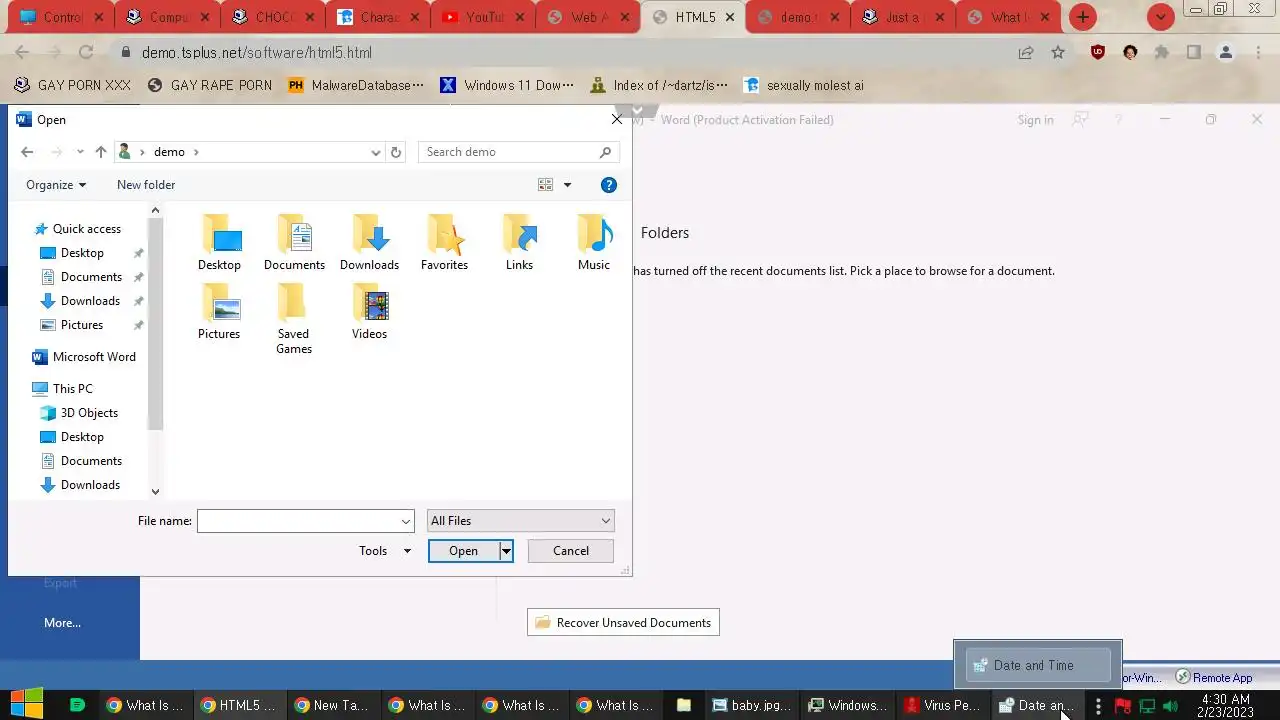Viewport: 1280px width, 720px height.
Task: Switch to the CHOCO browser tab
Action: (274, 17)
